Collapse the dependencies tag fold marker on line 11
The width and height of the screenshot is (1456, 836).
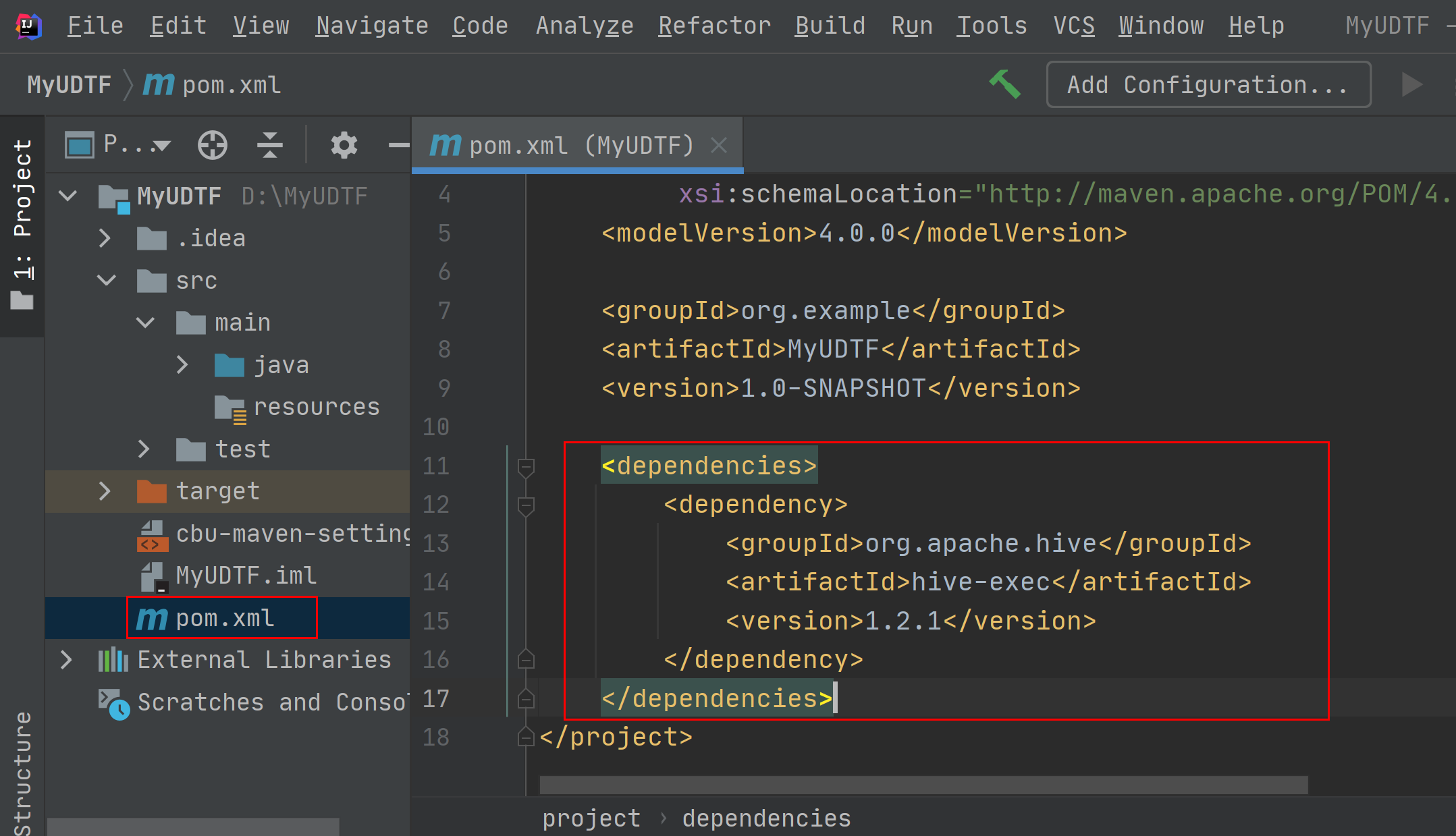pyautogui.click(x=526, y=467)
